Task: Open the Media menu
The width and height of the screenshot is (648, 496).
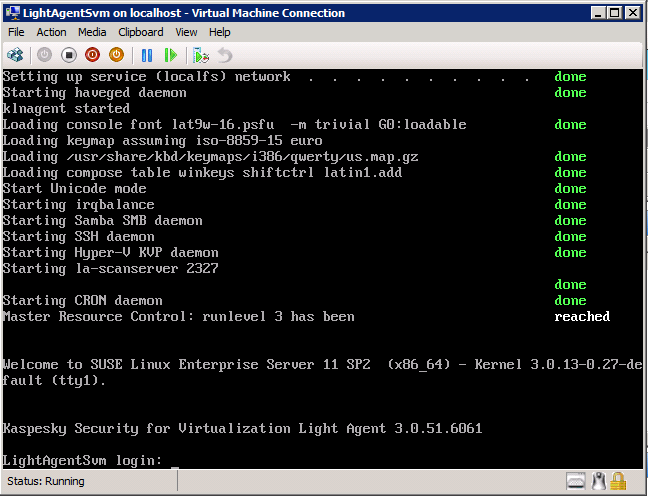Action: pyautogui.click(x=92, y=32)
